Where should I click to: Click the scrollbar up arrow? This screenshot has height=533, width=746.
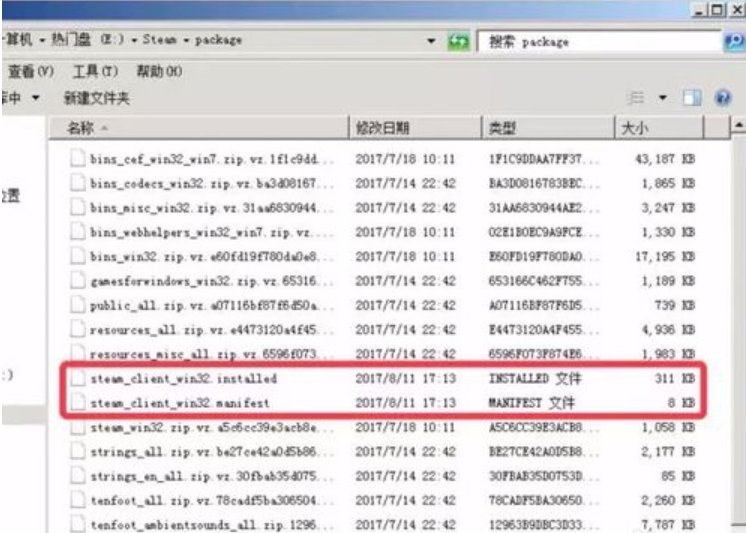(x=738, y=125)
